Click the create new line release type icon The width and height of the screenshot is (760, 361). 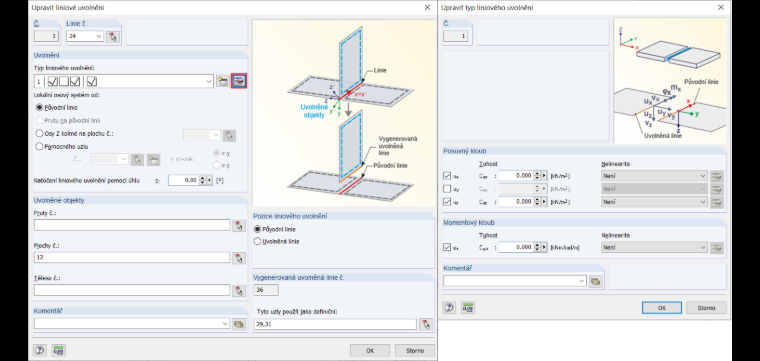tap(222, 81)
